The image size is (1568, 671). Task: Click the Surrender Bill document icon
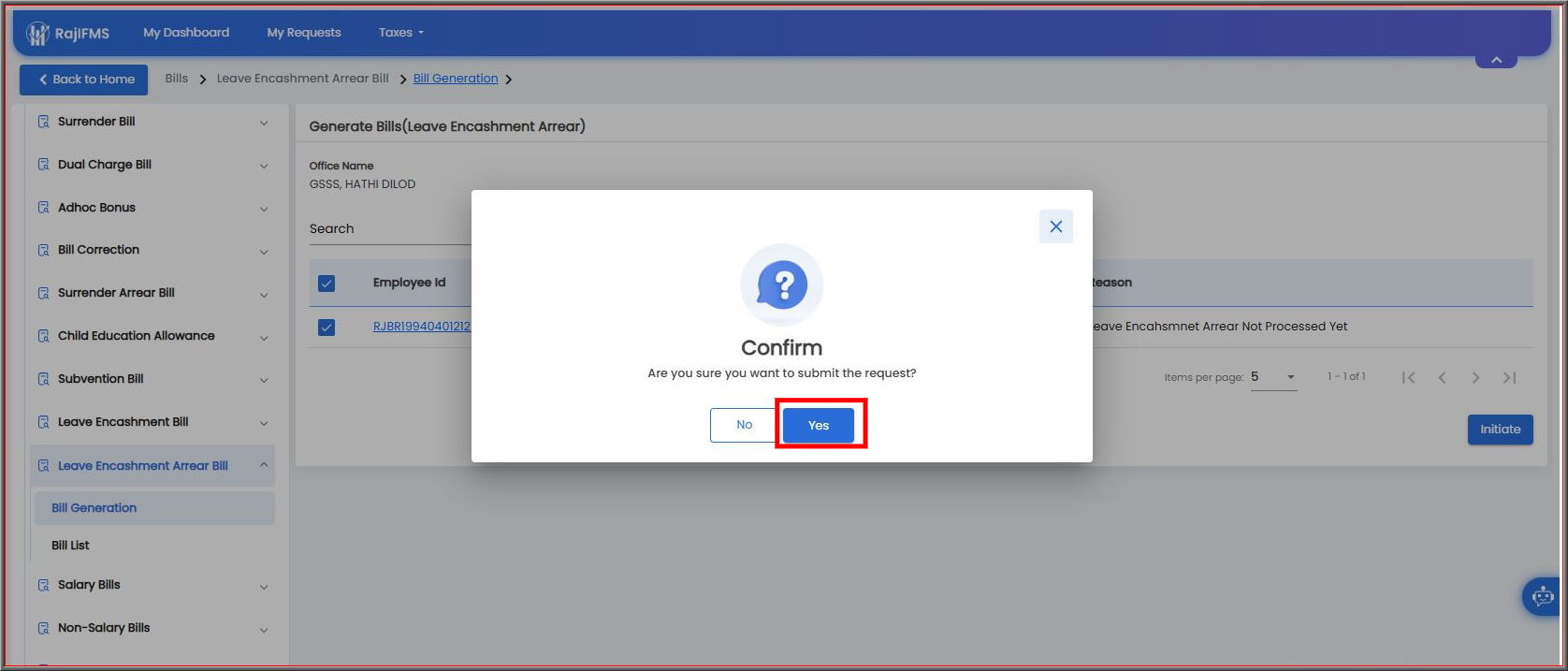[43, 122]
